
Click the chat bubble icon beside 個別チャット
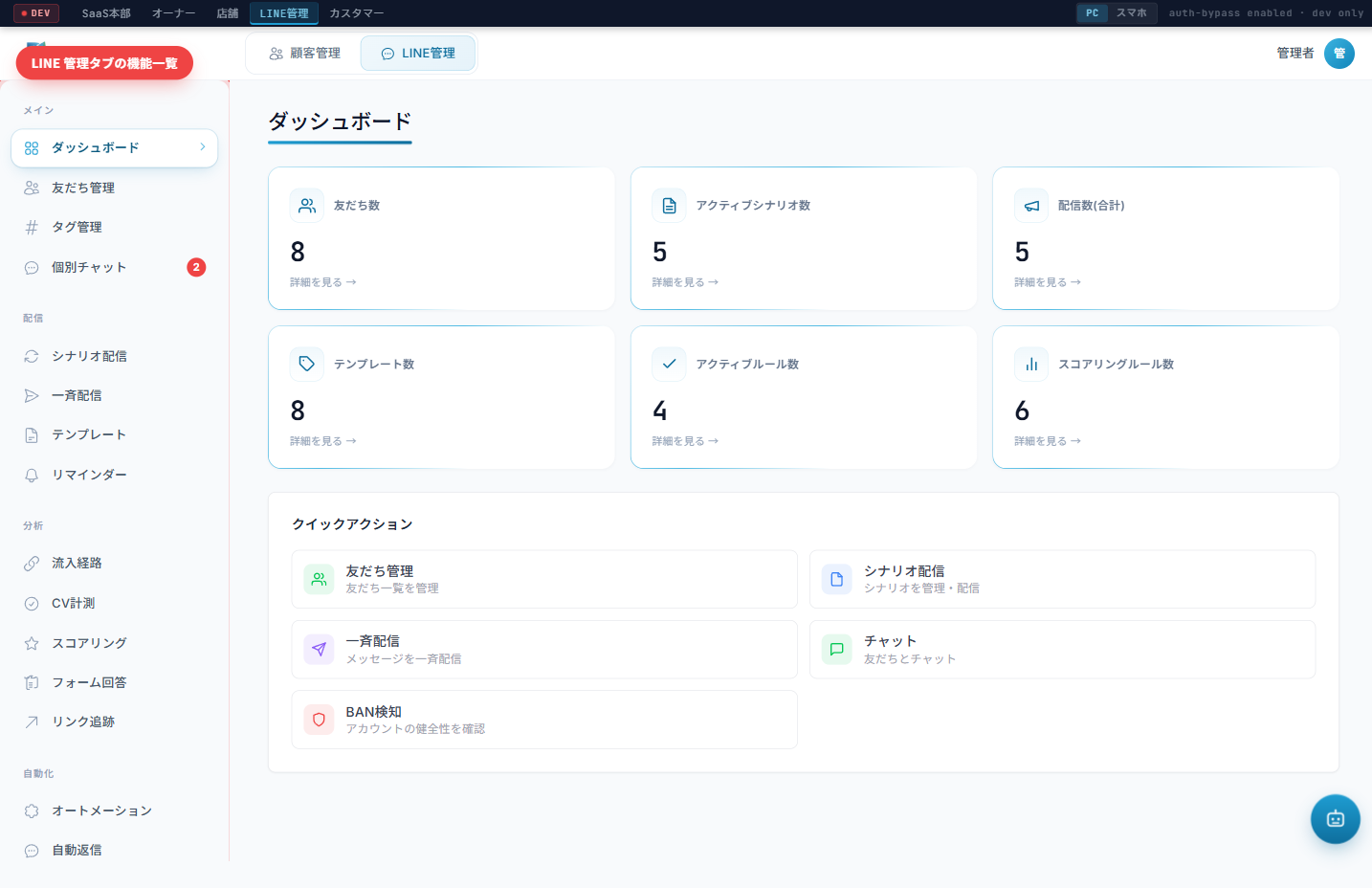pyautogui.click(x=32, y=267)
